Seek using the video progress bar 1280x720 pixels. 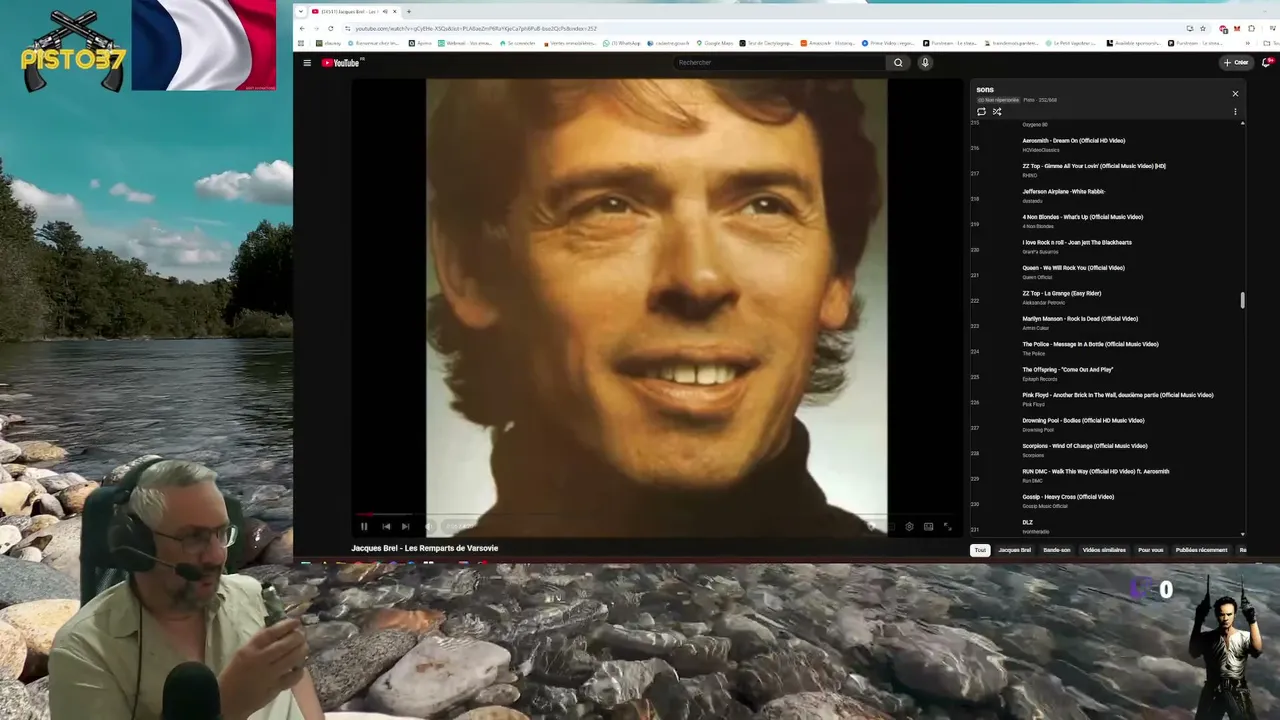[656, 514]
